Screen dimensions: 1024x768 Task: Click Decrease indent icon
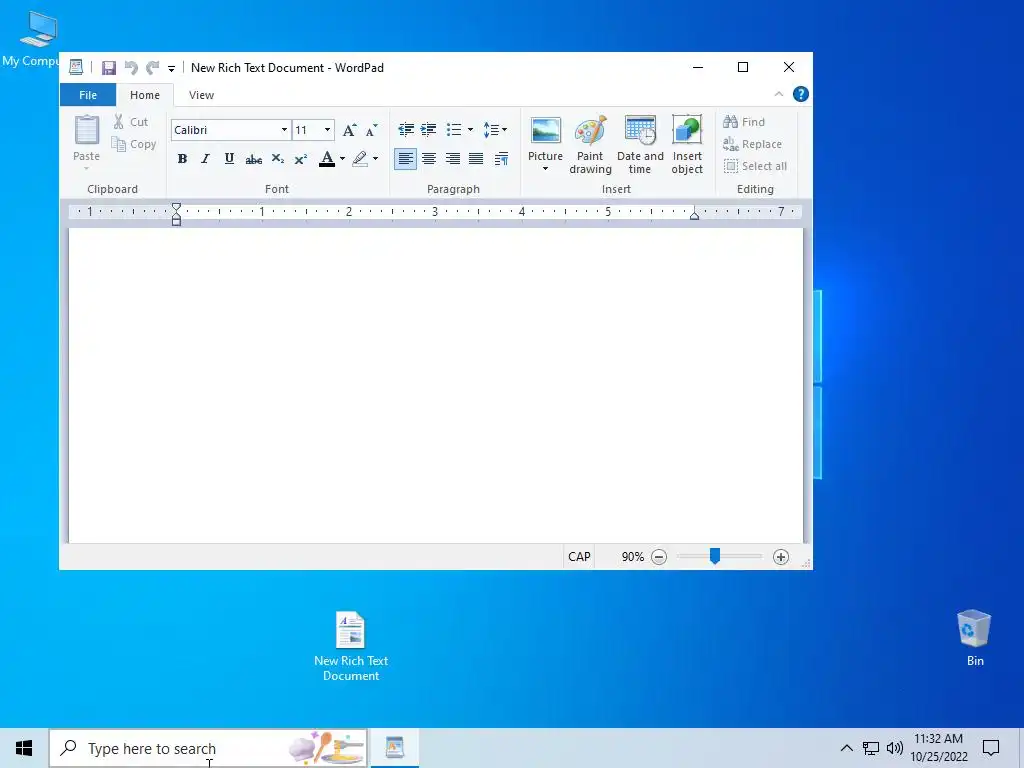pyautogui.click(x=406, y=129)
